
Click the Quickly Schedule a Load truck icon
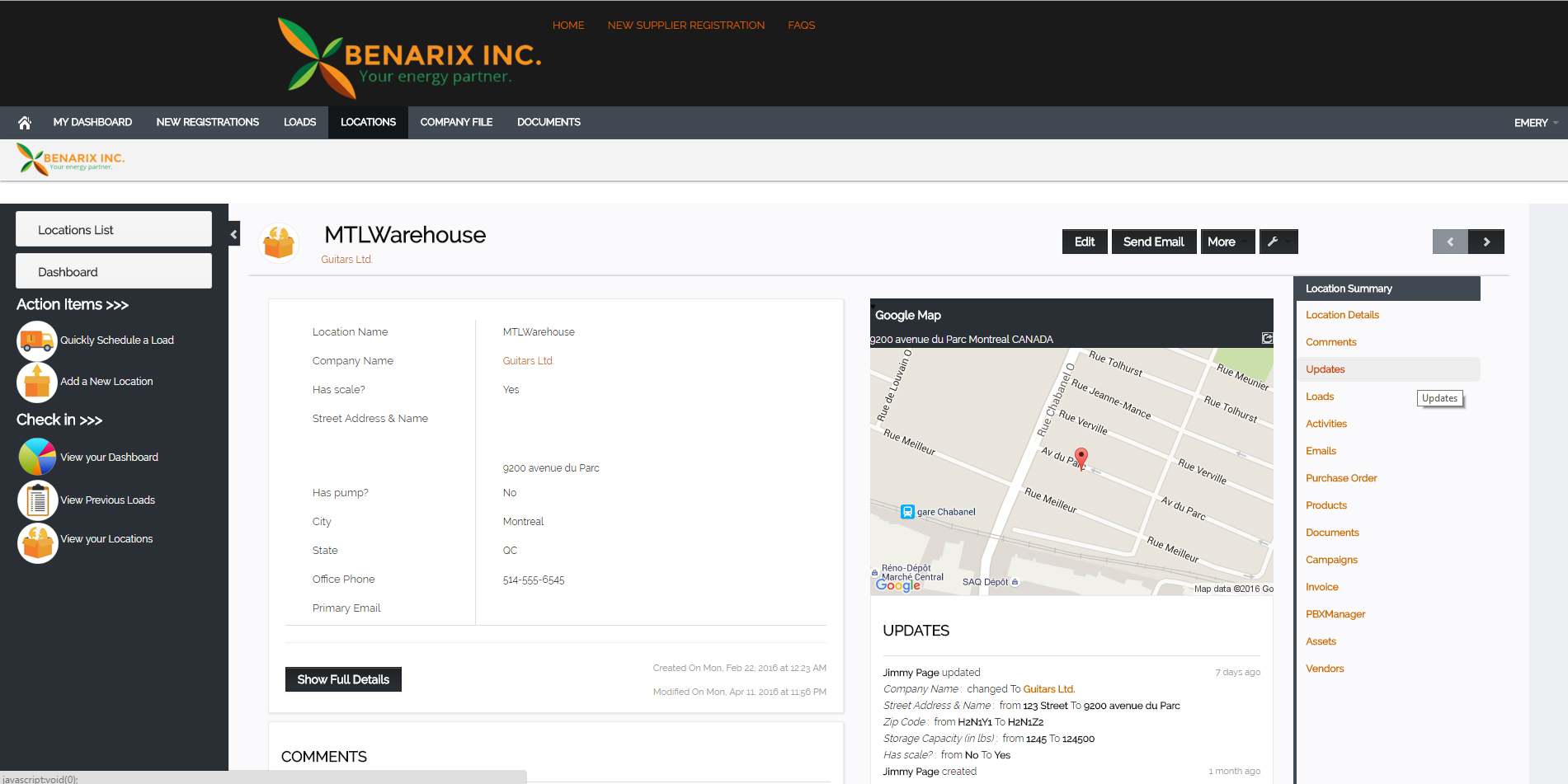point(37,340)
